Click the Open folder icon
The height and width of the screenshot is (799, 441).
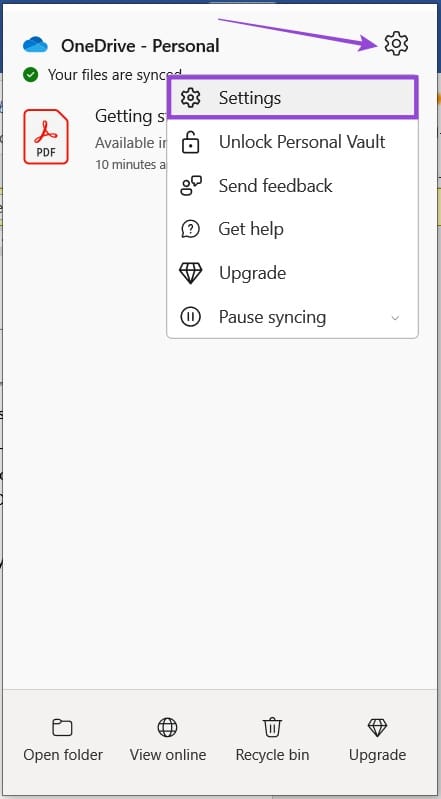point(63,728)
